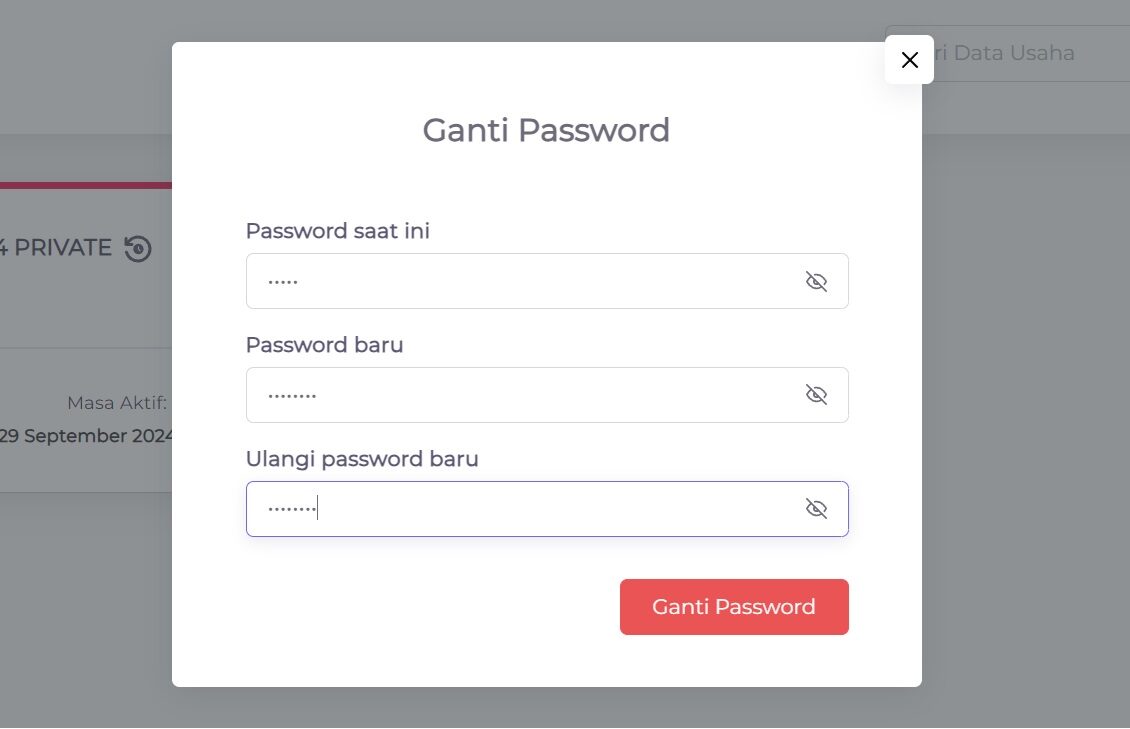Click the Masa Aktif label

coord(117,403)
